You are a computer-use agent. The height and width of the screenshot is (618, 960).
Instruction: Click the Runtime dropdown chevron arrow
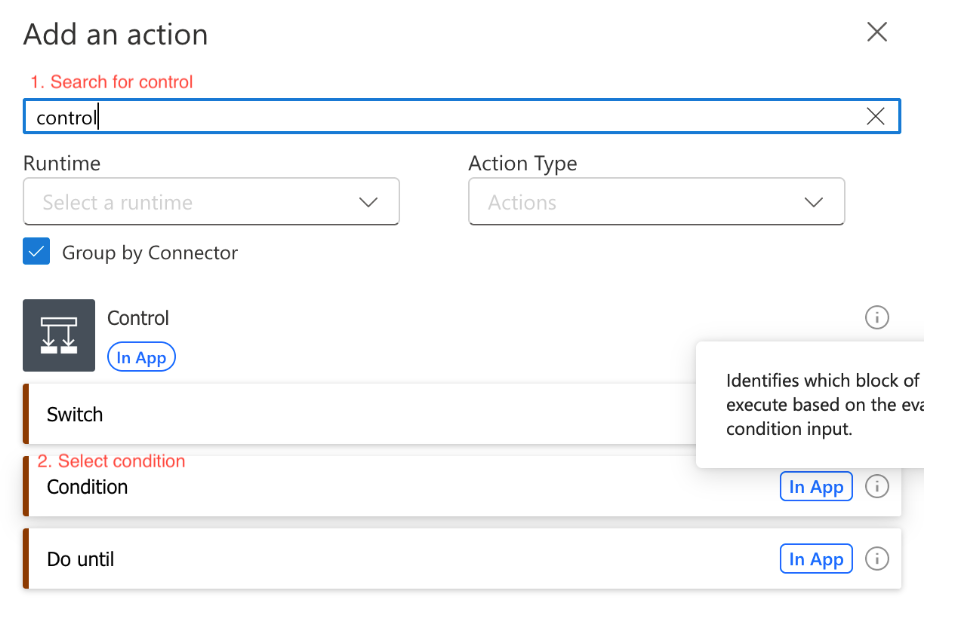[x=368, y=202]
